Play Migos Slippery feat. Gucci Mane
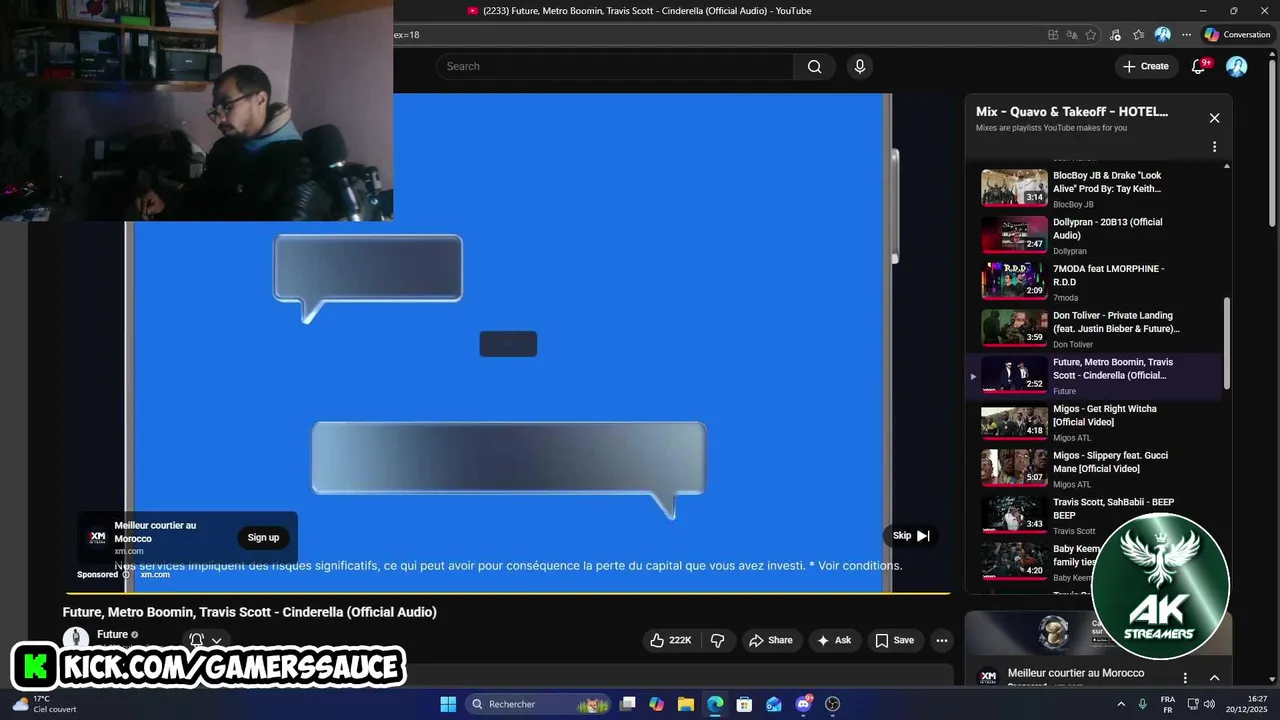 [1094, 468]
